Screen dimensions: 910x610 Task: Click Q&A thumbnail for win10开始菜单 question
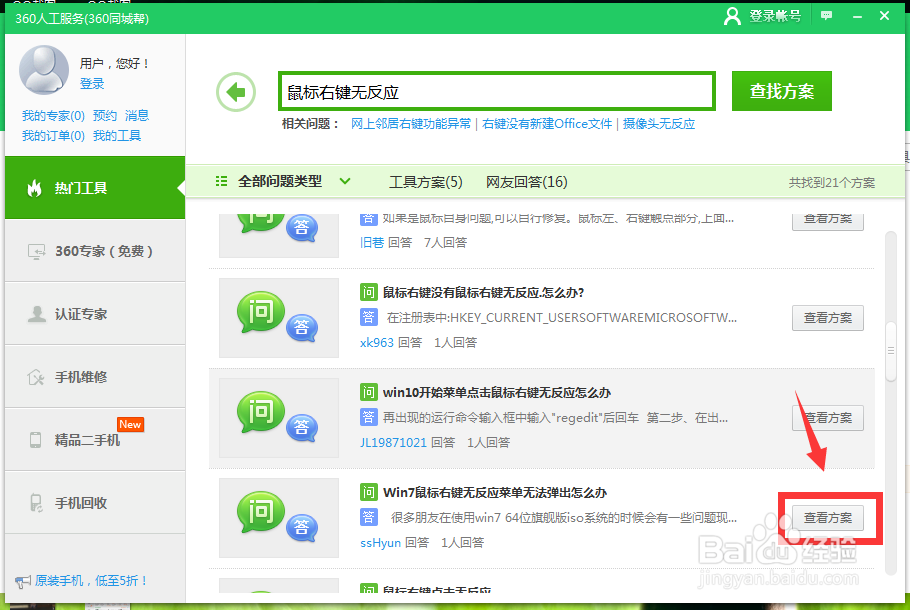(x=279, y=418)
